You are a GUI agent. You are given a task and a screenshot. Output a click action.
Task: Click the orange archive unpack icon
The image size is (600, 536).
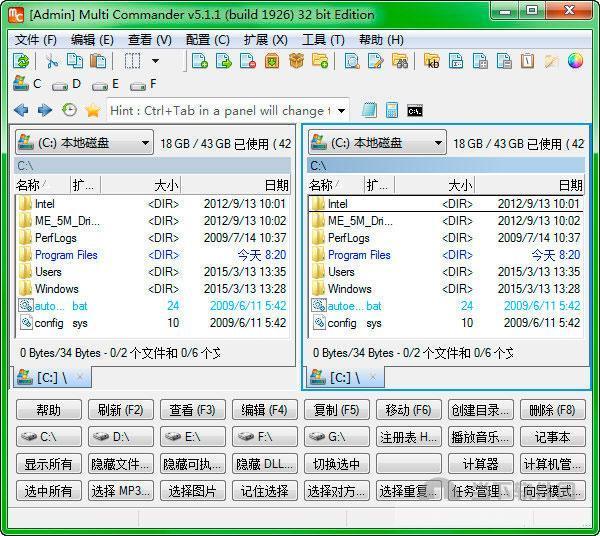pos(272,61)
